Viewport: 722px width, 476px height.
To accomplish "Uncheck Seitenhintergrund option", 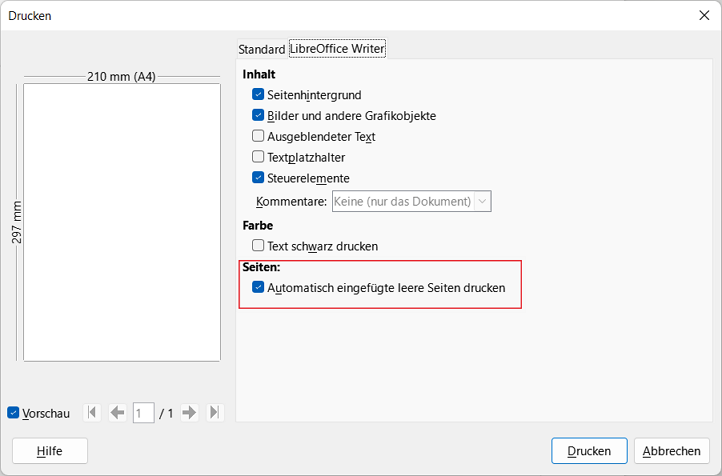I will 258,95.
